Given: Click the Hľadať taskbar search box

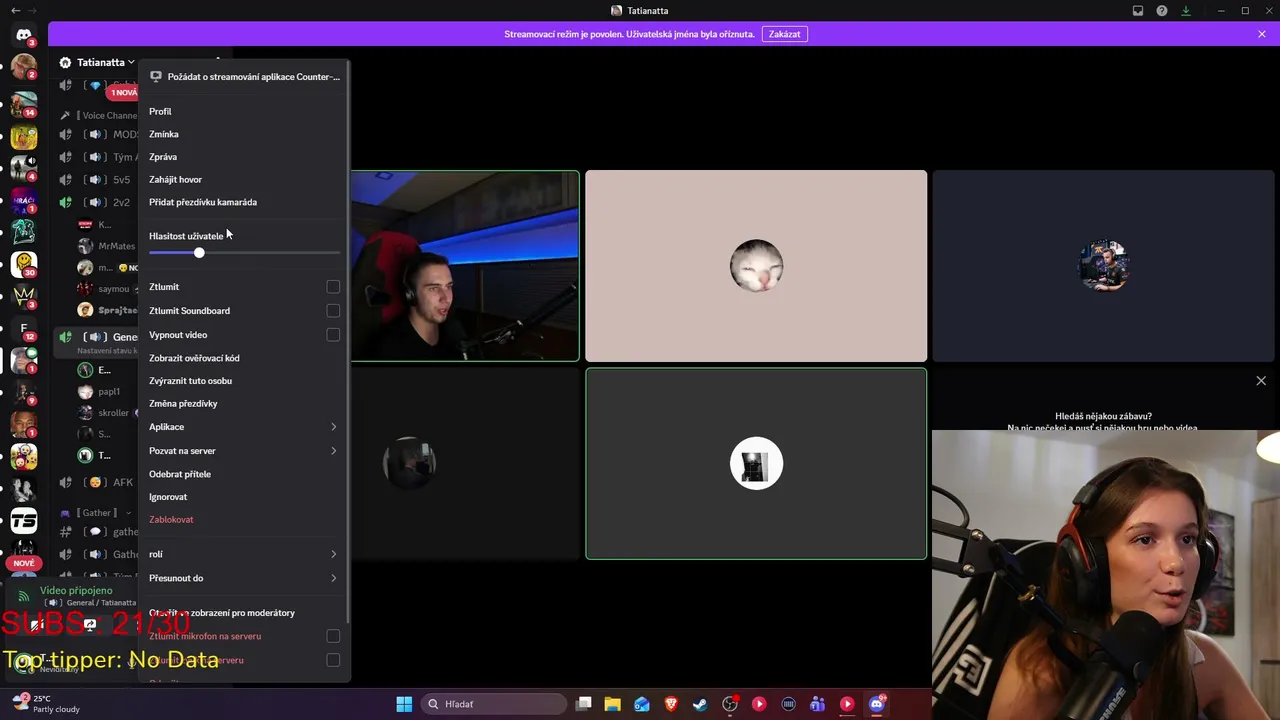Looking at the screenshot, I should point(493,704).
